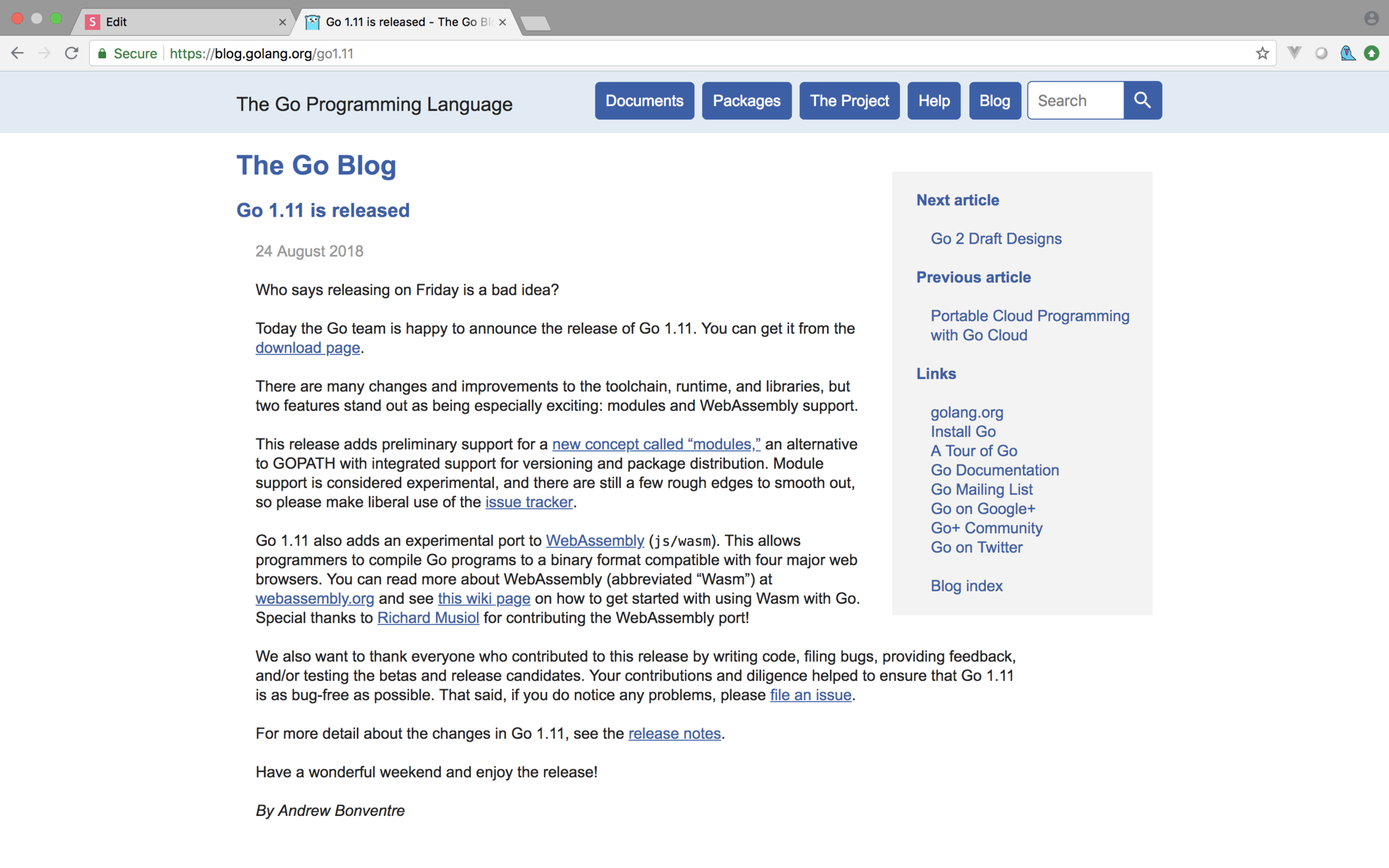Open Go 2 Draft Designs article

(x=995, y=239)
